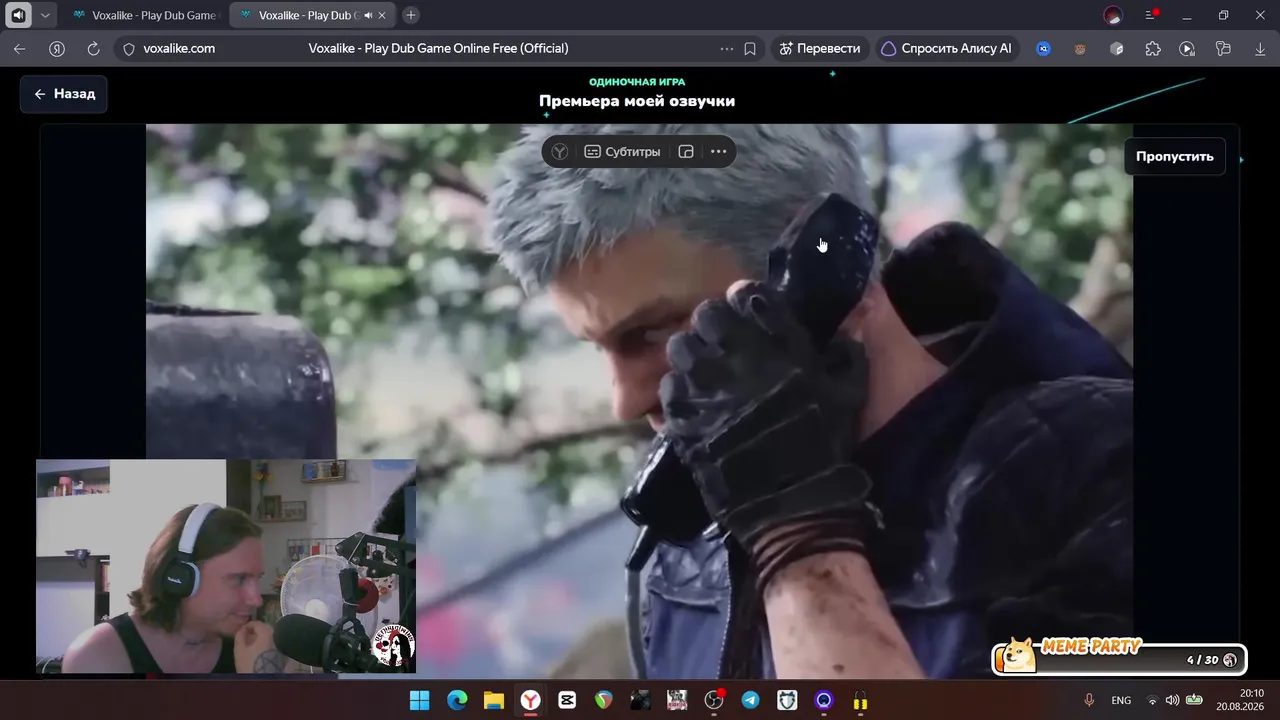Viewport: 1280px width, 720px height.
Task: Open File Explorer from the taskbar
Action: click(493, 700)
